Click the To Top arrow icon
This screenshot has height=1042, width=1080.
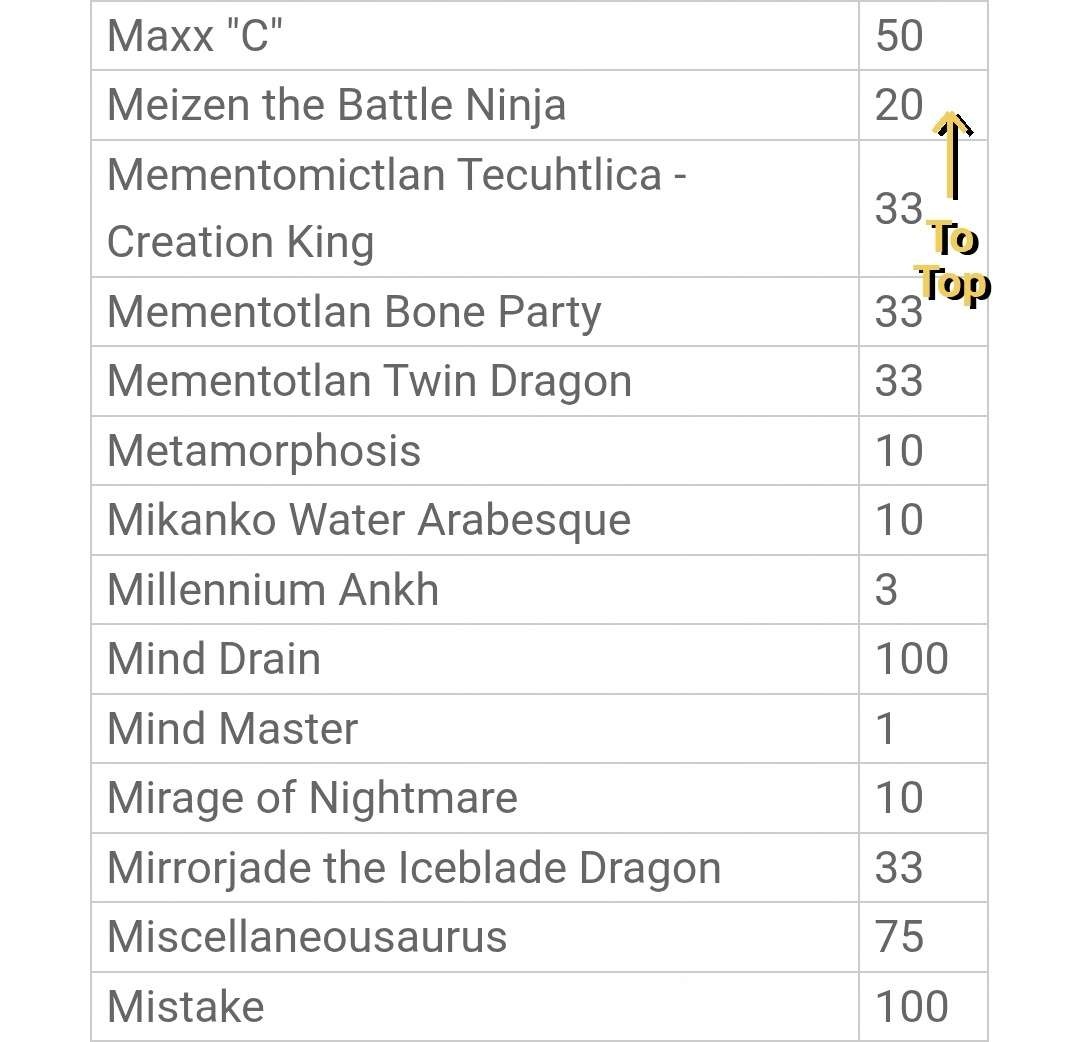[953, 155]
